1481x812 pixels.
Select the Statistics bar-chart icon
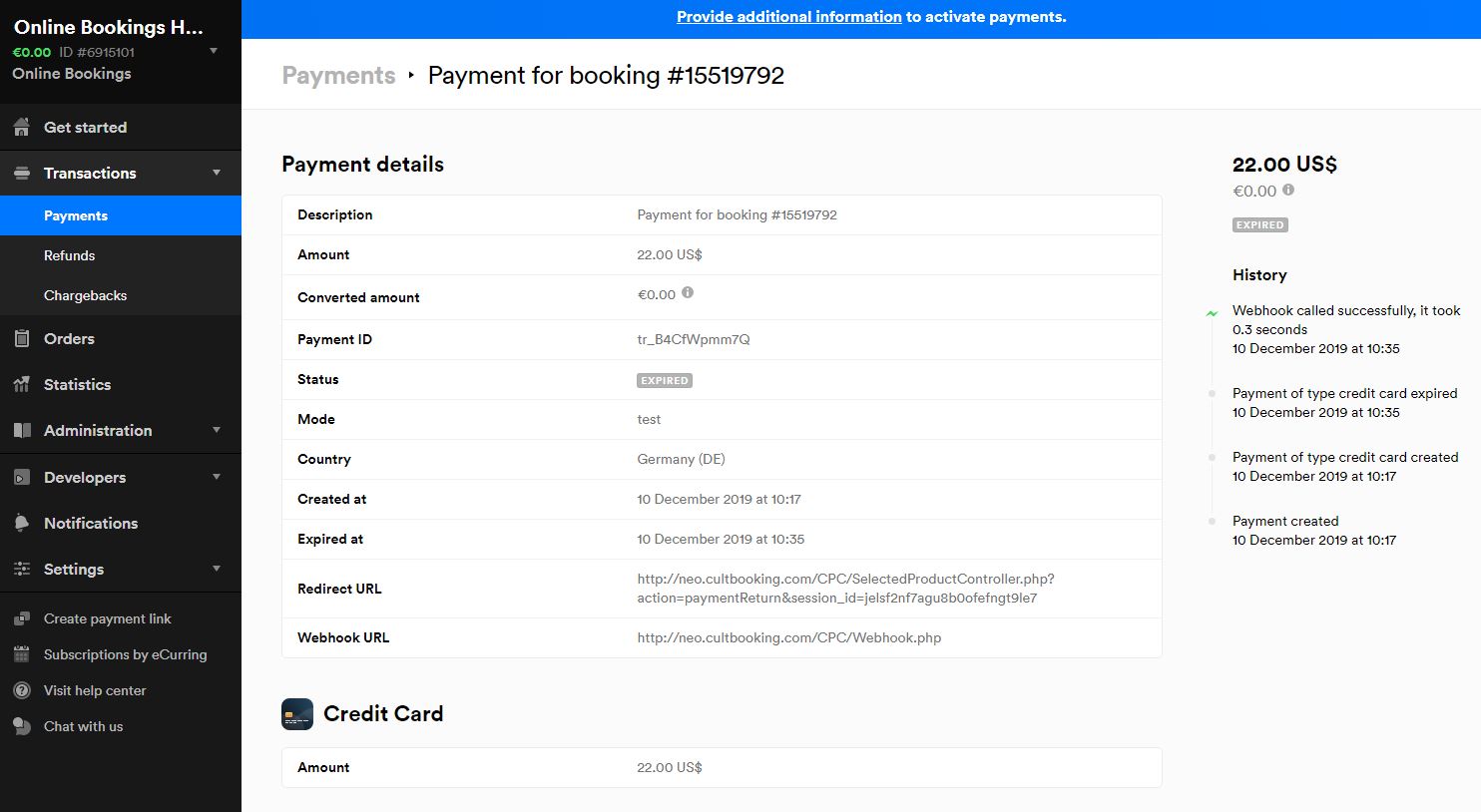22,384
